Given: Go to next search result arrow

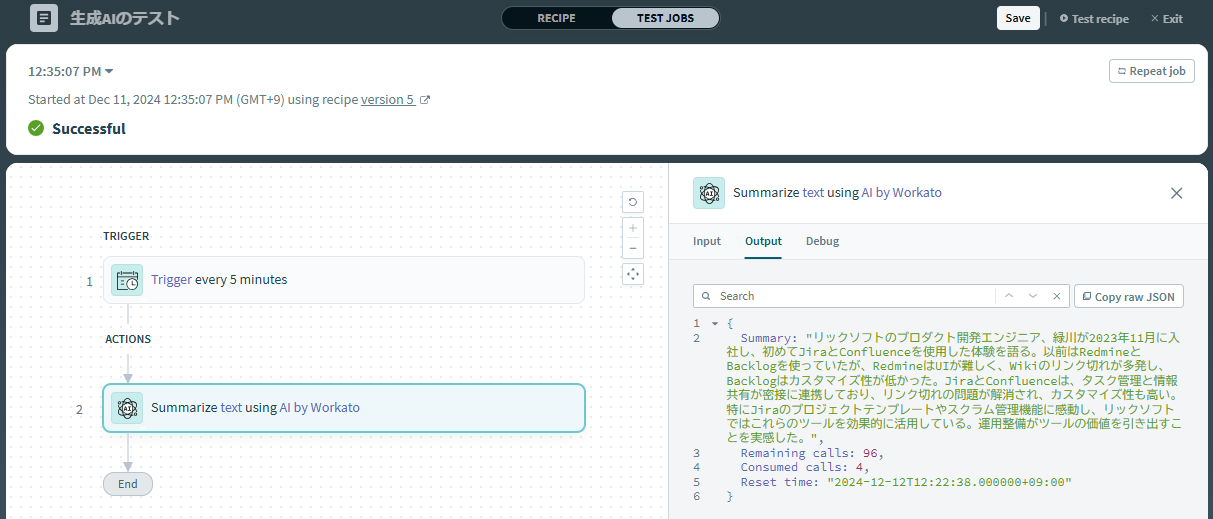Looking at the screenshot, I should [x=1033, y=296].
